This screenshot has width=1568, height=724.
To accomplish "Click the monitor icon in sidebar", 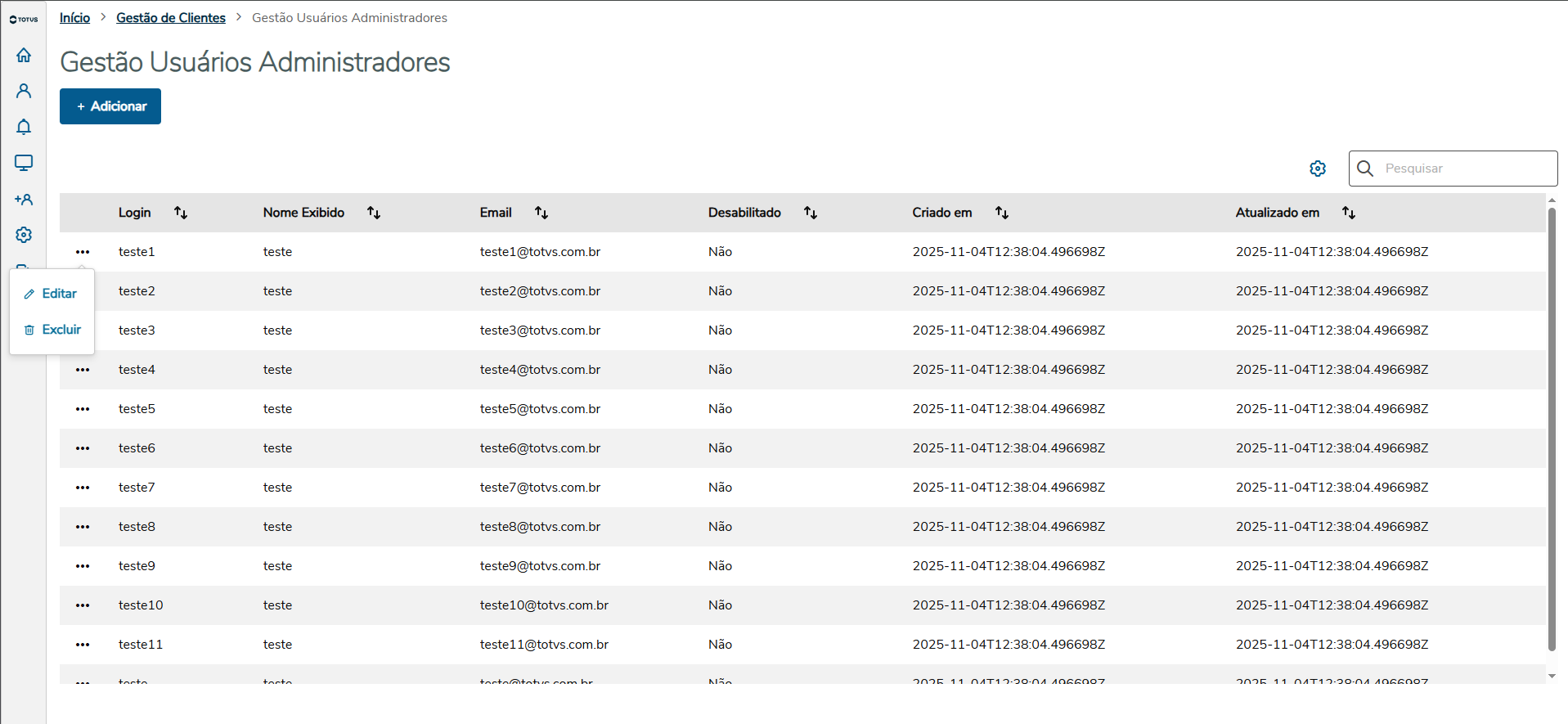I will tap(24, 163).
